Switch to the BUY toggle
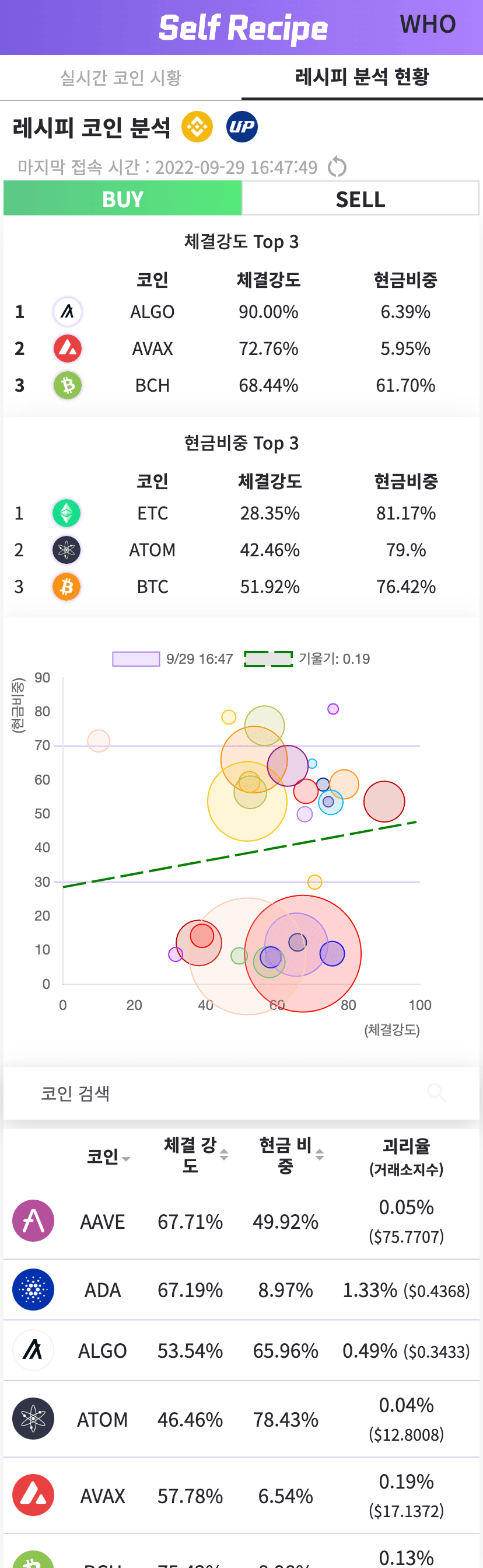Viewport: 483px width, 1568px height. tap(123, 198)
